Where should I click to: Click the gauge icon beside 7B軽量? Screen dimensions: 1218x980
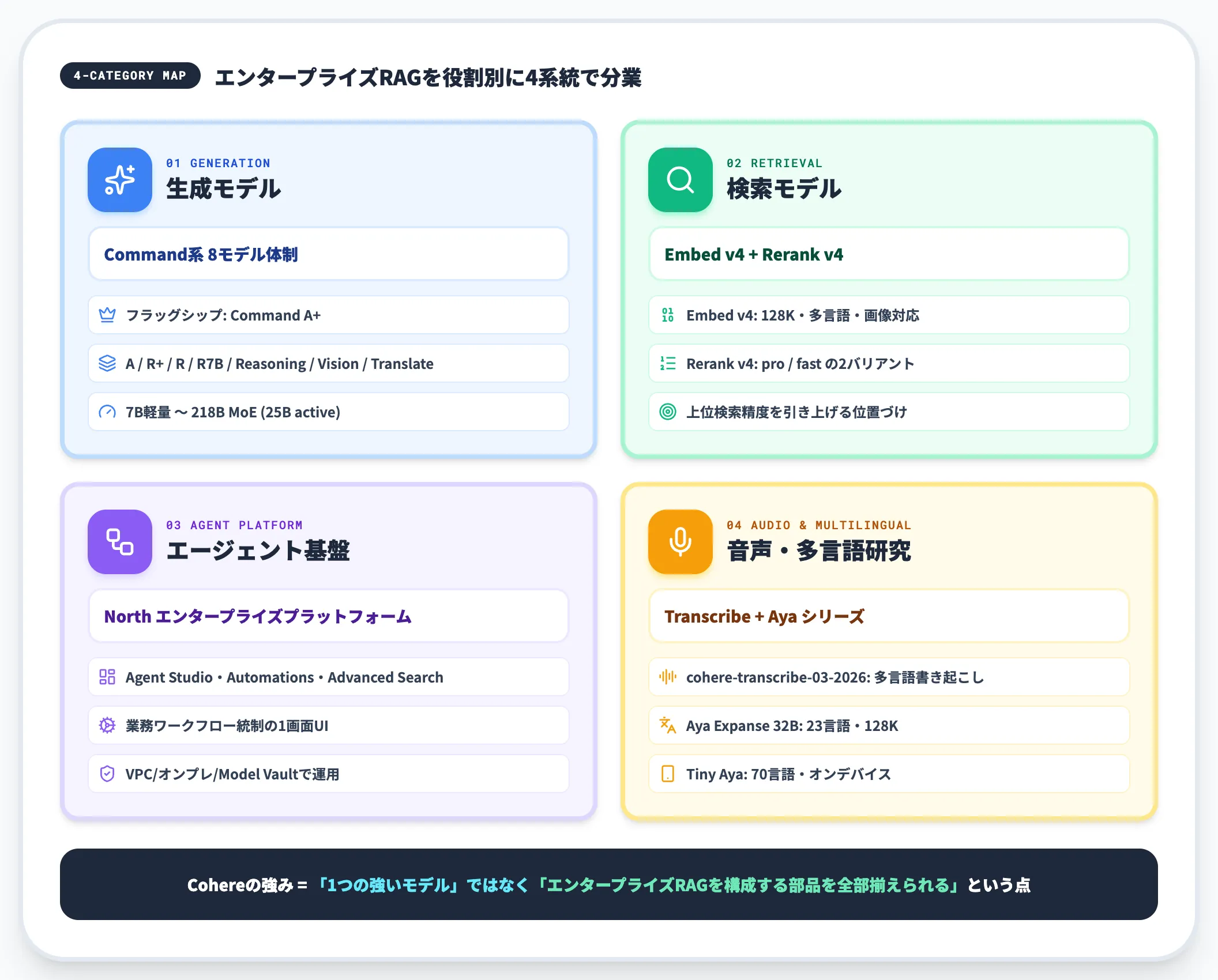coord(107,412)
